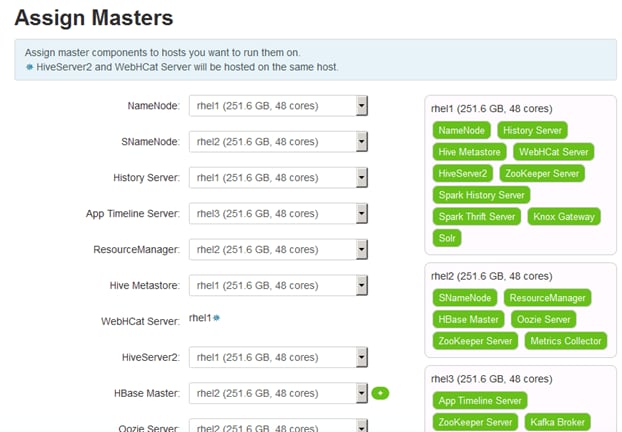Click the HBase Master field label
The height and width of the screenshot is (432, 622).
coord(147,393)
